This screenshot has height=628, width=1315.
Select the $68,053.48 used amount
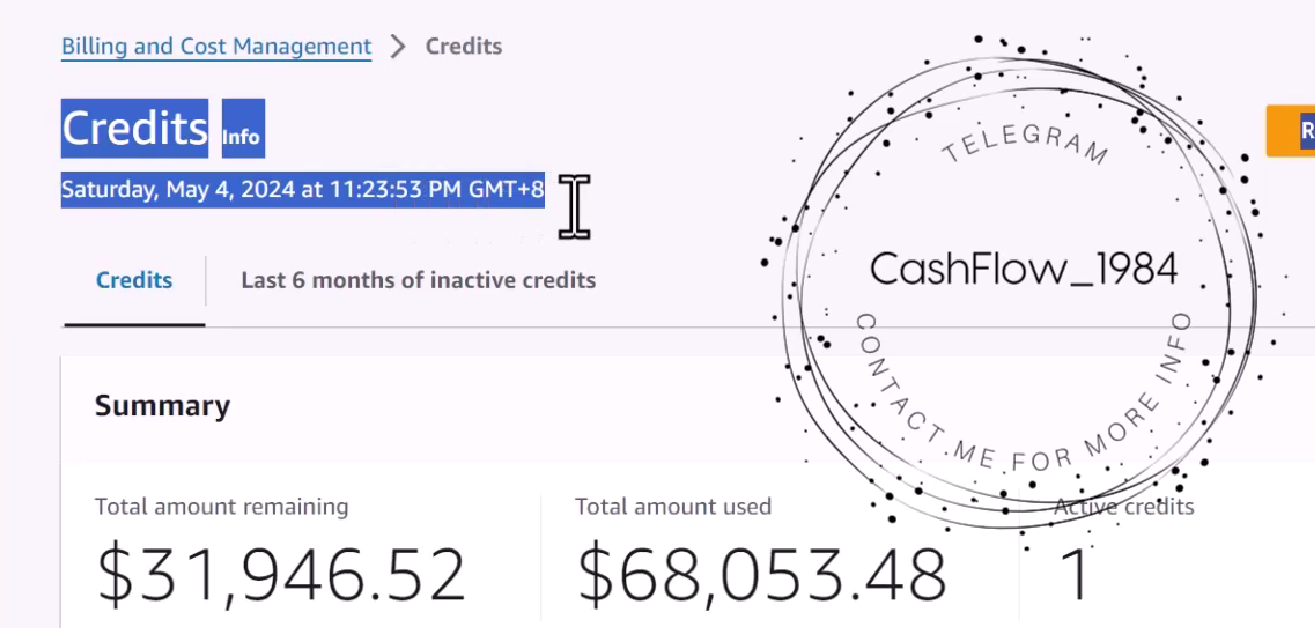point(761,576)
